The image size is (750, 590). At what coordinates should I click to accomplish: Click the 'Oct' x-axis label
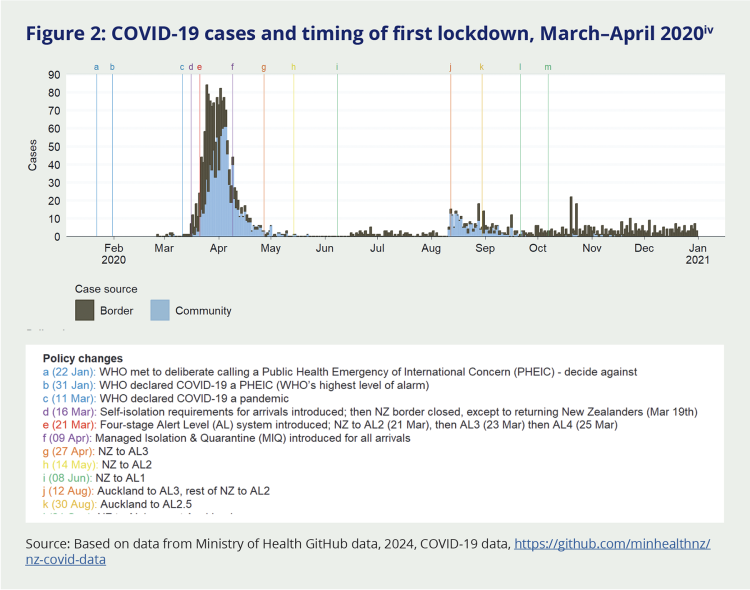pos(538,248)
